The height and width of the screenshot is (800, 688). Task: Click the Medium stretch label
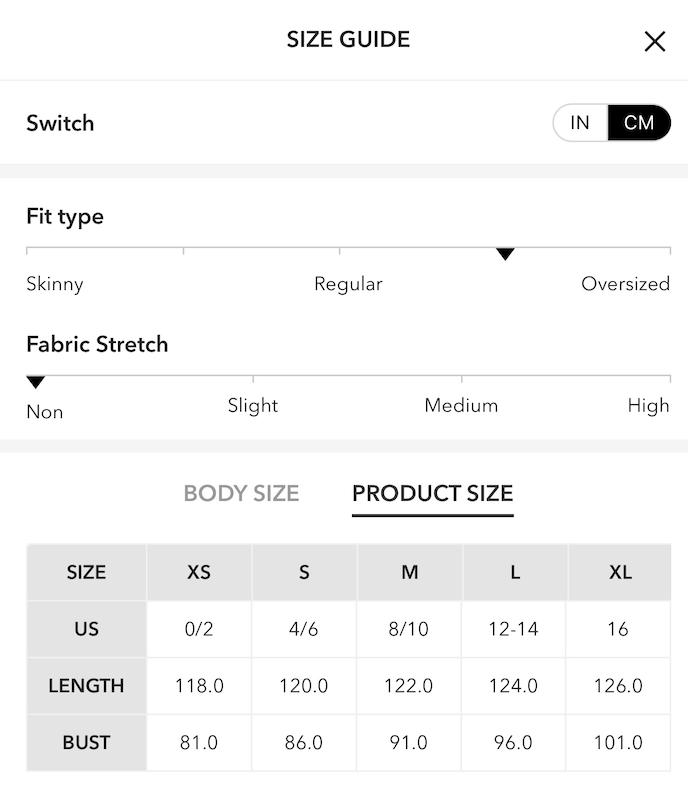click(x=461, y=406)
